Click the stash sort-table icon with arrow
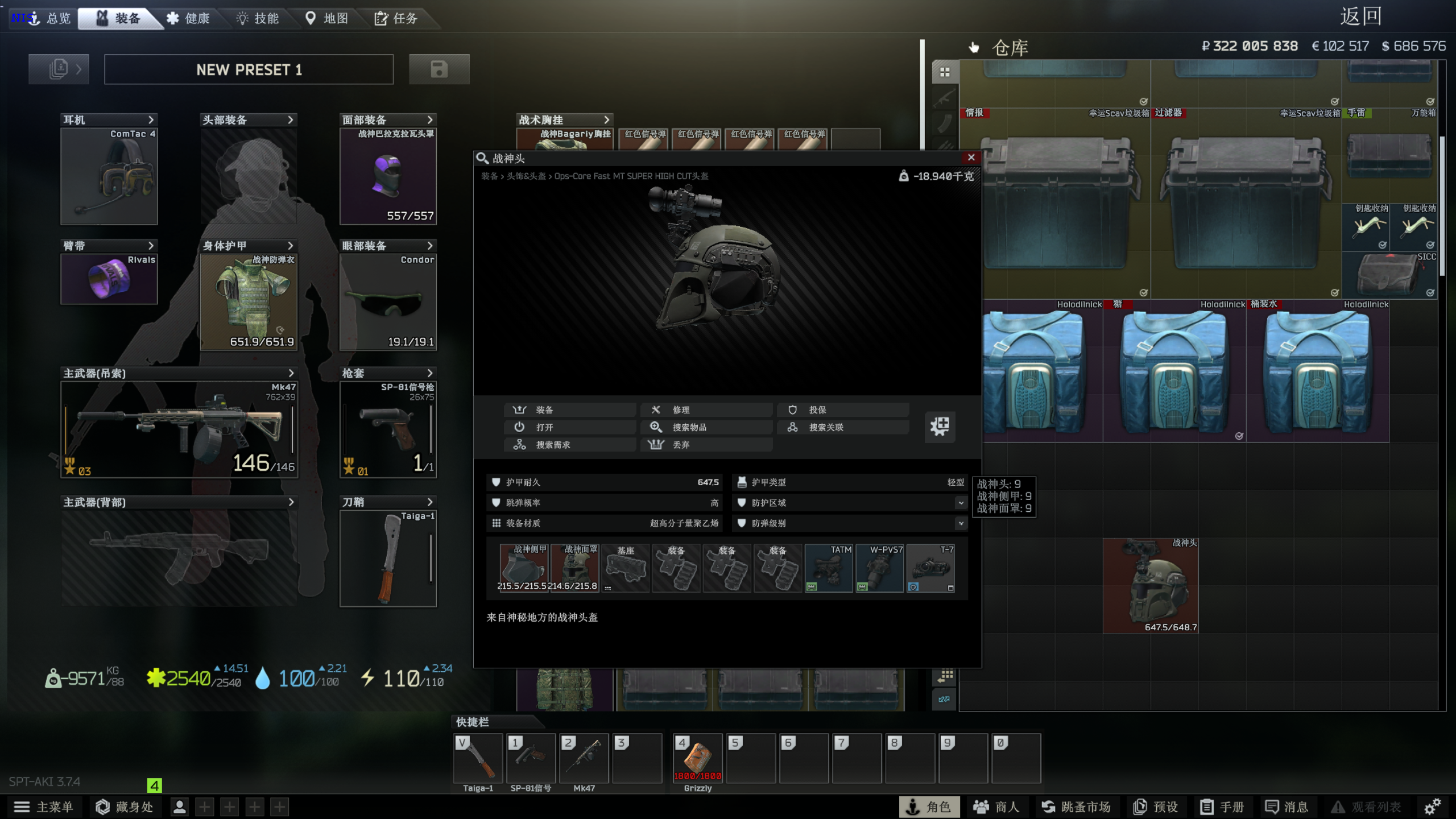The height and width of the screenshot is (819, 1456). point(945,676)
